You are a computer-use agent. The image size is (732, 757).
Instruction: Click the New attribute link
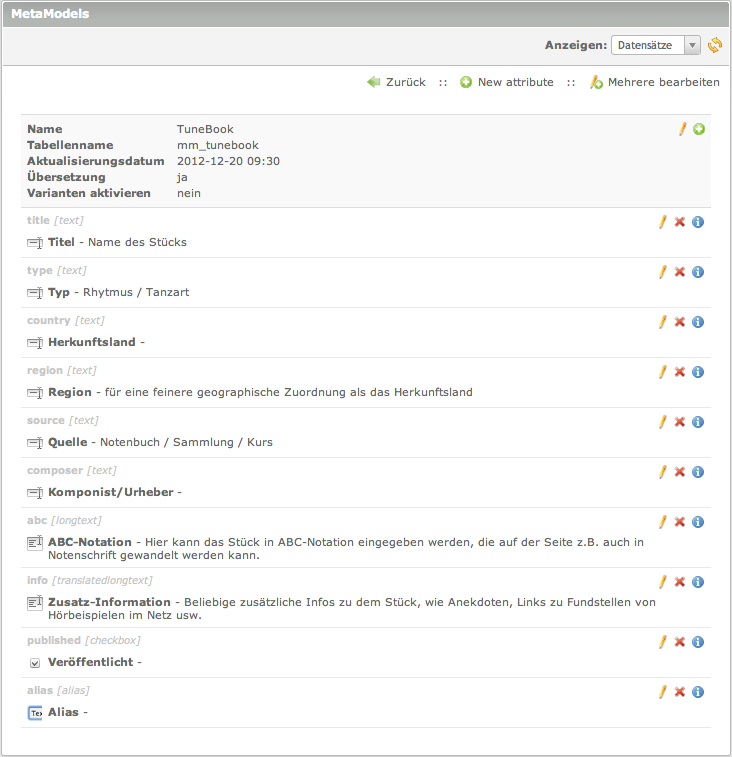click(x=507, y=82)
